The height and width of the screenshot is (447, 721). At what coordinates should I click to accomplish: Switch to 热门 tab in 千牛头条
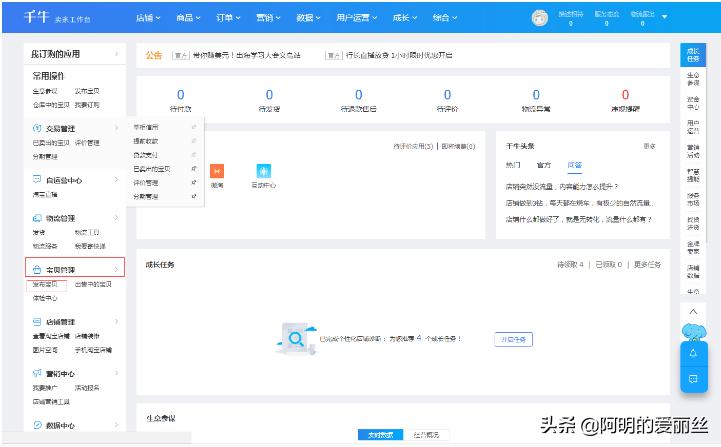click(513, 165)
